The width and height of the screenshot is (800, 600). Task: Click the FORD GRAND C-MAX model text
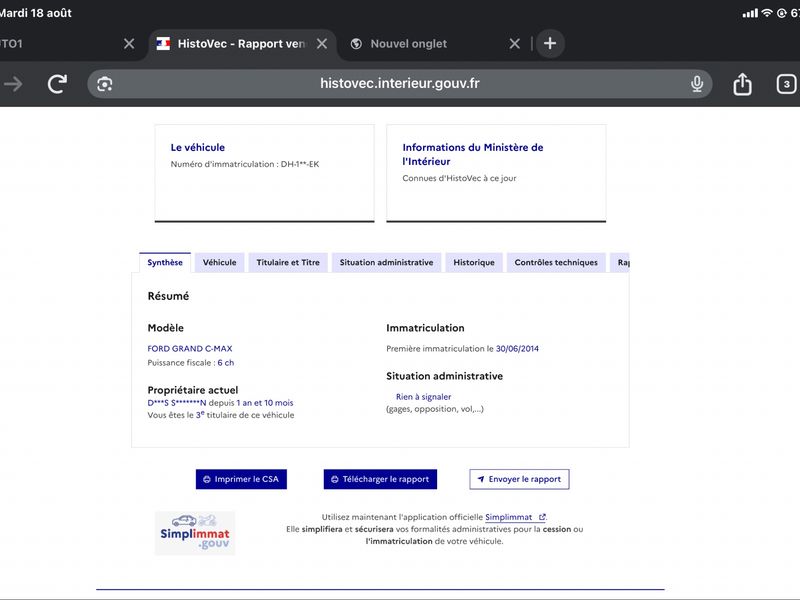tap(190, 348)
